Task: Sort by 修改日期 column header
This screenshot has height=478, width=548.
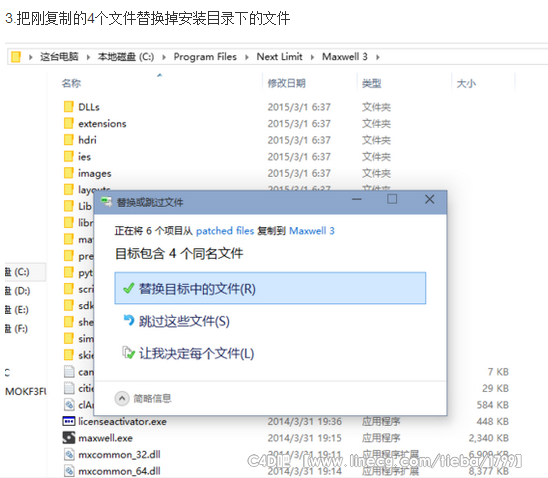Action: (287, 83)
